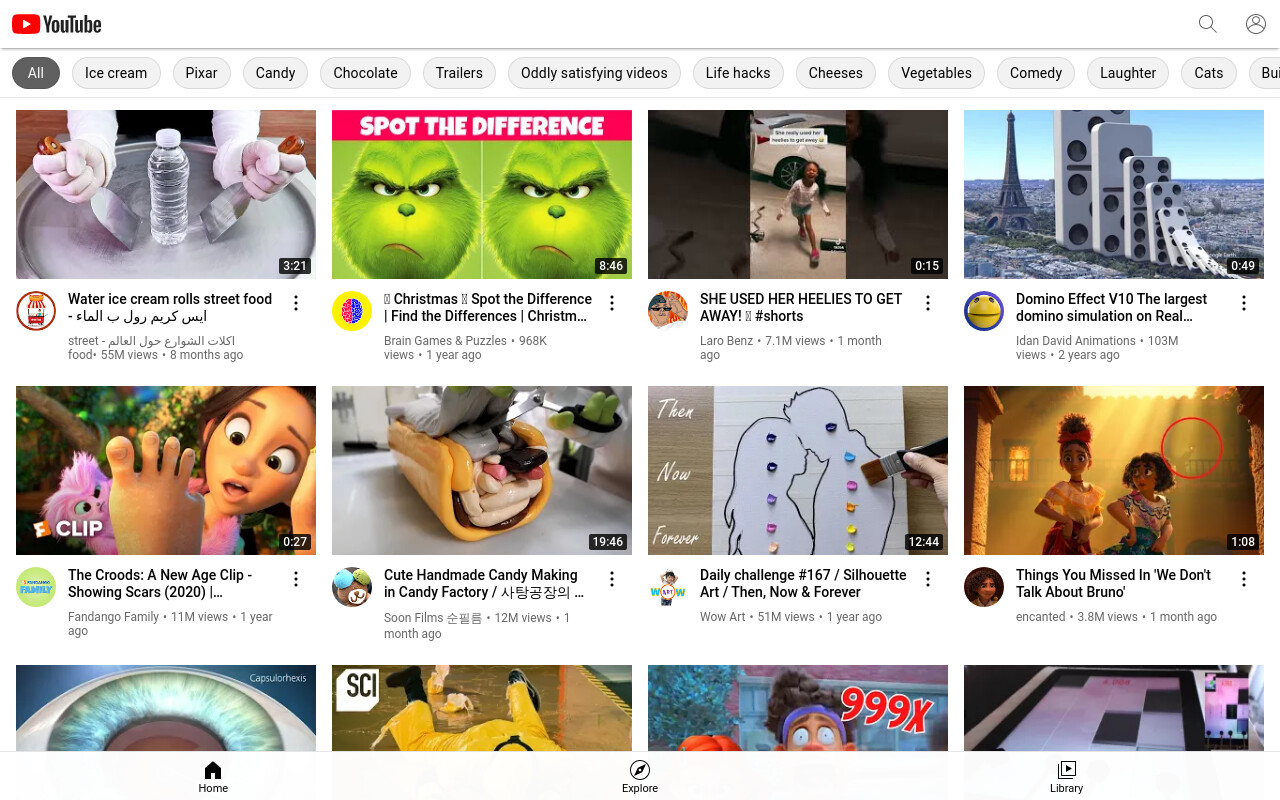
Task: Filter by Vegetables chip
Action: click(936, 73)
